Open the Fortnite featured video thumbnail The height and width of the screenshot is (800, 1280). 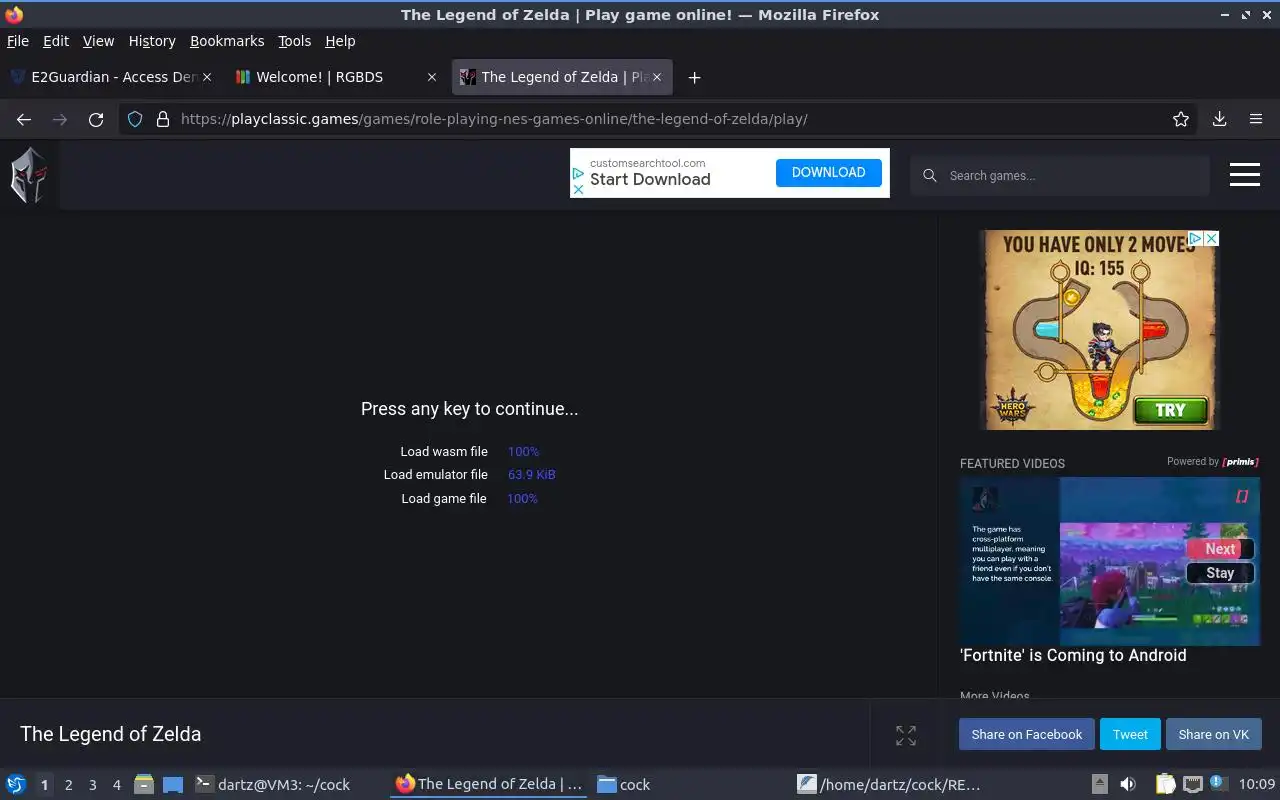[x=1110, y=561]
